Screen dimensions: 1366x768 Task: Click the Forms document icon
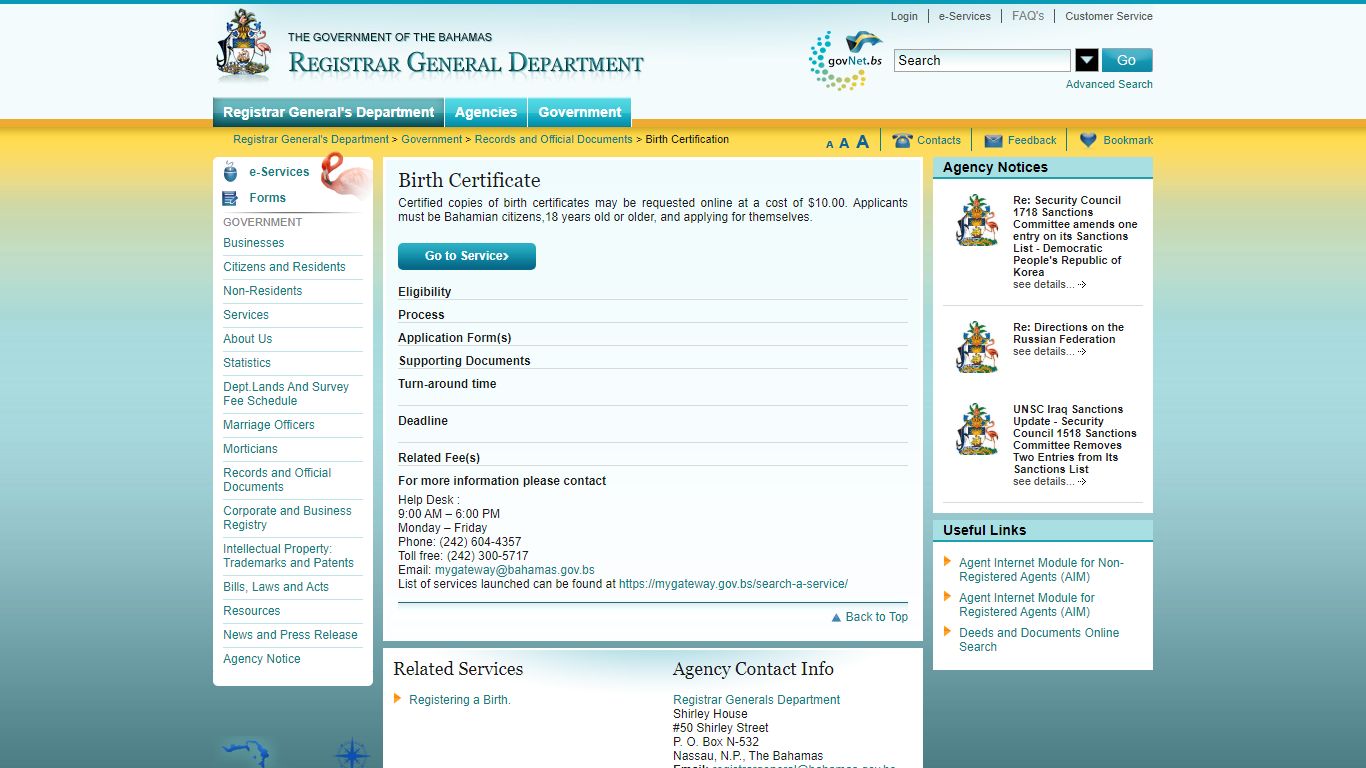[231, 198]
